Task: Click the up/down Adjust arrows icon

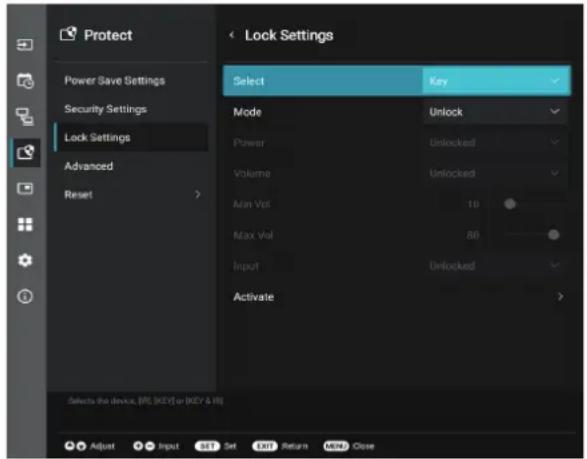Action: (x=75, y=446)
